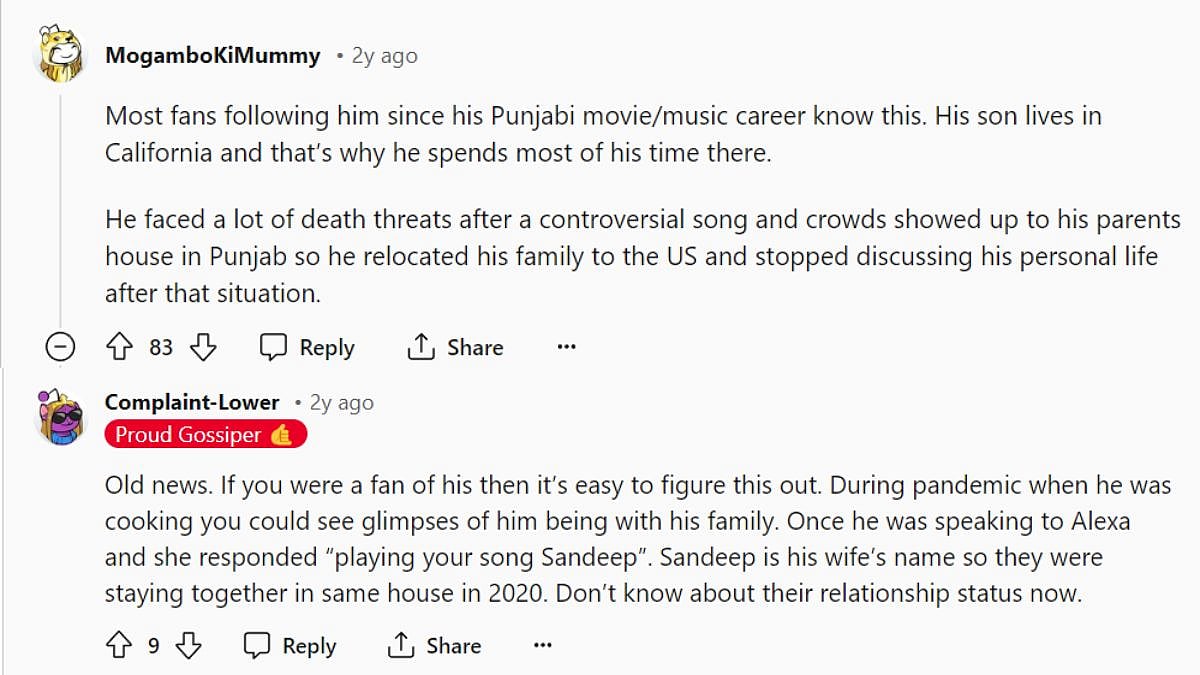Reply to Complaint-Lower's comment

coord(290,646)
